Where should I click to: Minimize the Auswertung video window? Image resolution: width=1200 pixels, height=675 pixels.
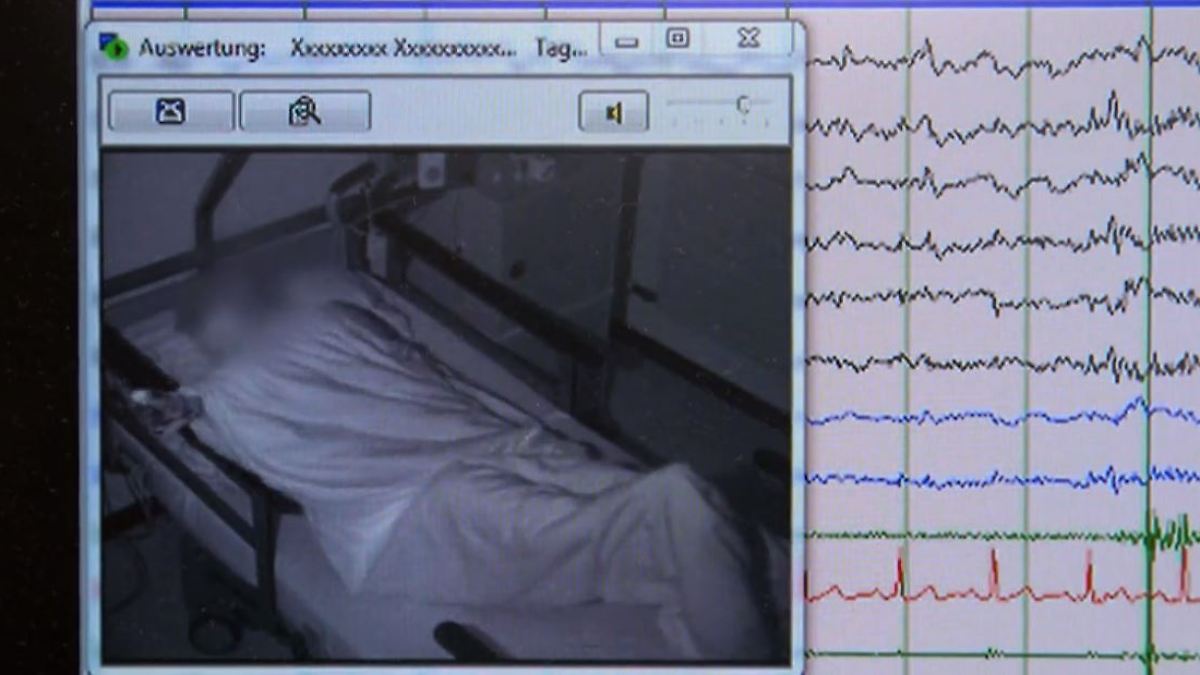point(627,40)
